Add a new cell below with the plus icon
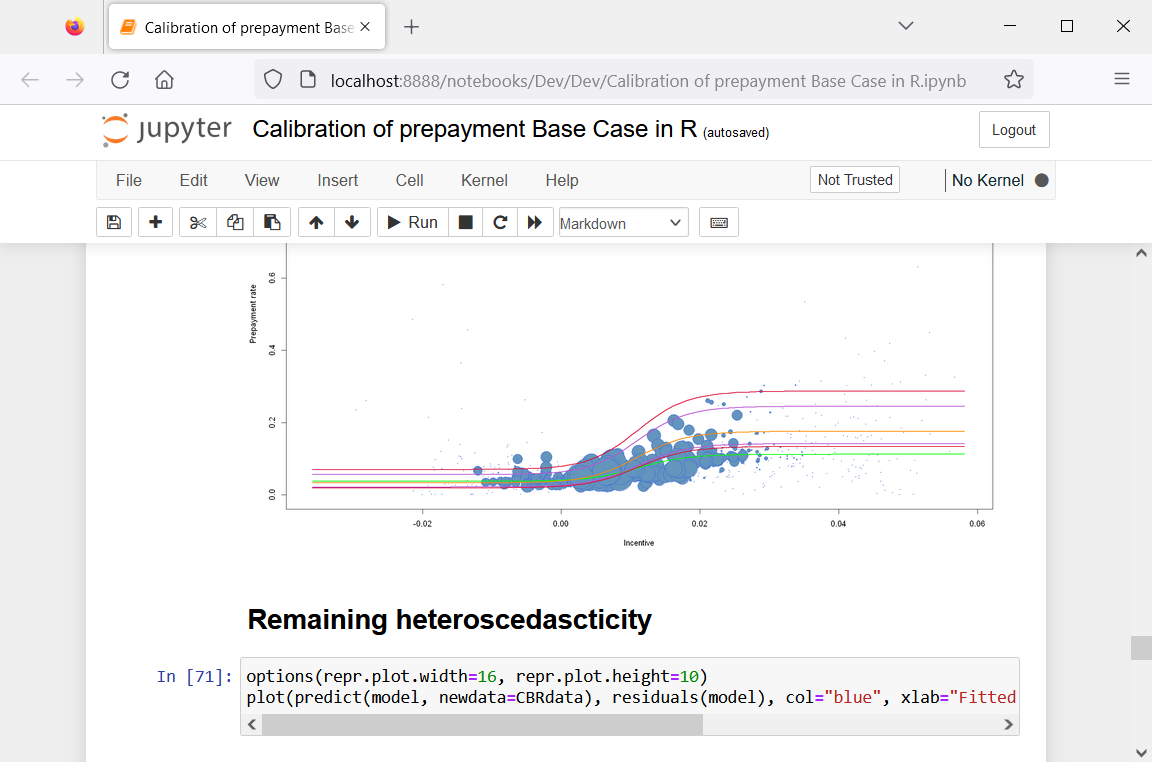 point(155,221)
